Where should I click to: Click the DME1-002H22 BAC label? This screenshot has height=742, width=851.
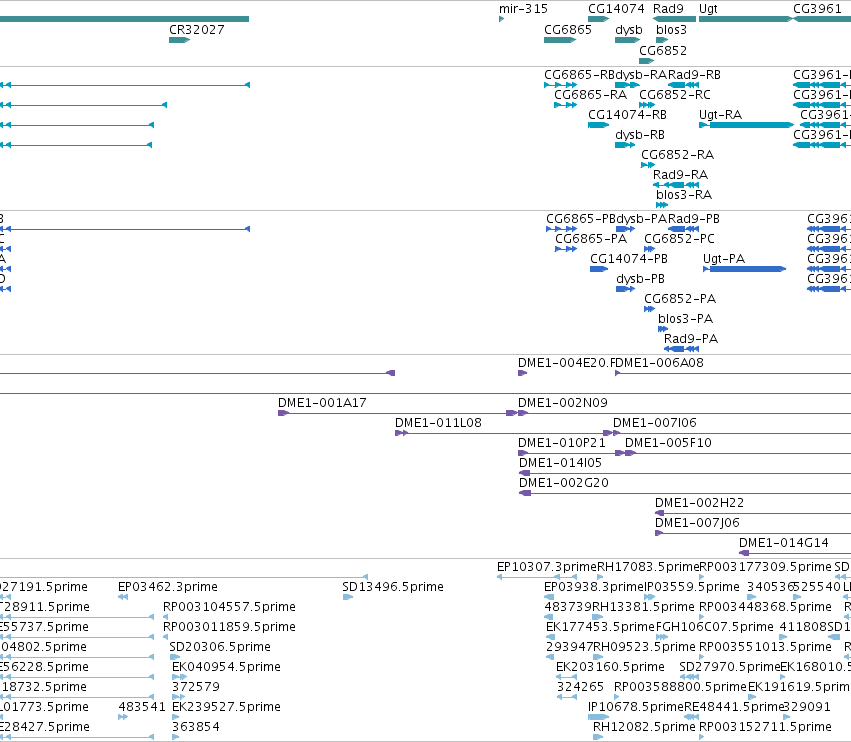coord(699,503)
